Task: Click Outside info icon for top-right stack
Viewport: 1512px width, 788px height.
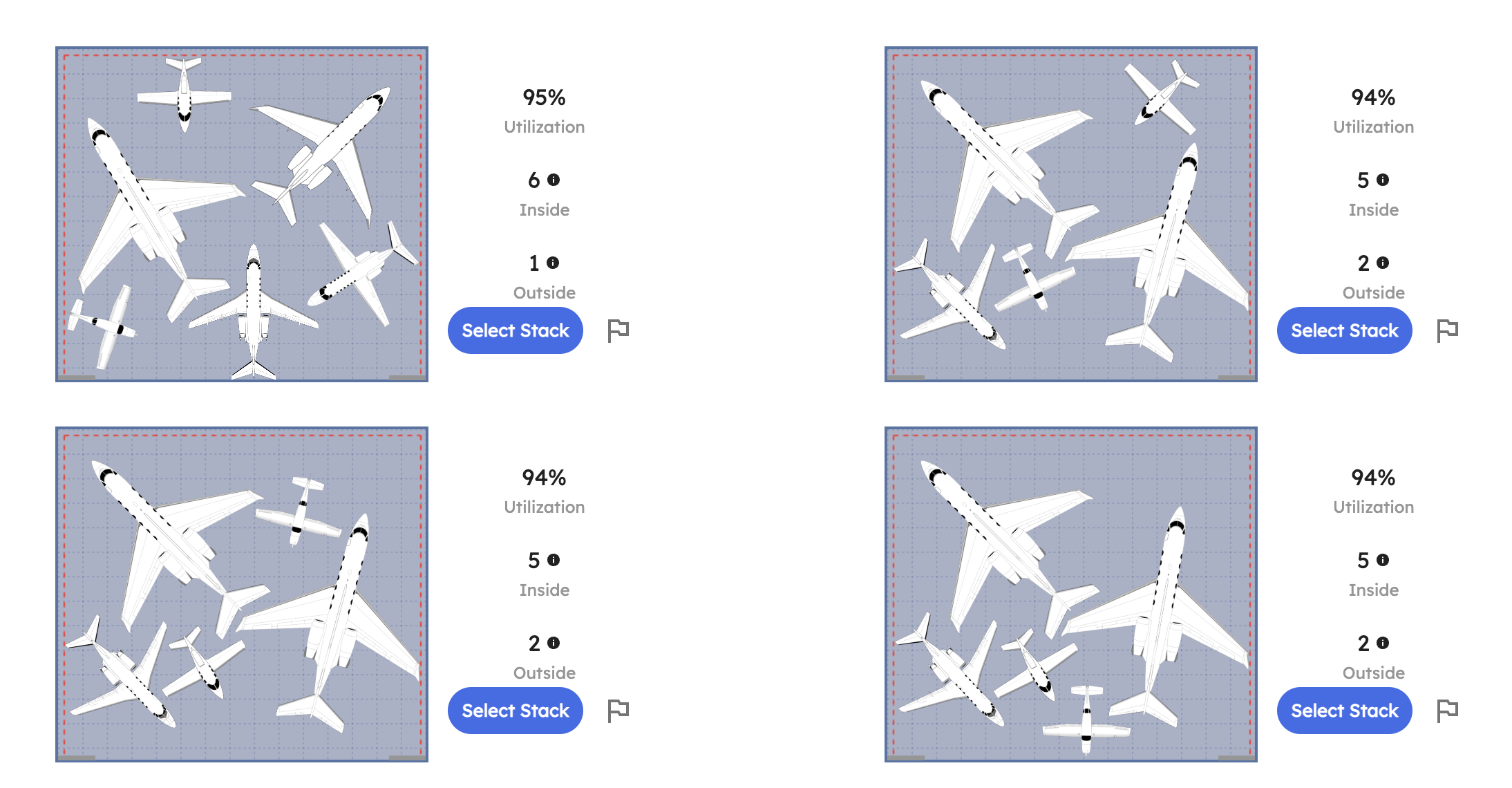Action: pyautogui.click(x=1383, y=263)
